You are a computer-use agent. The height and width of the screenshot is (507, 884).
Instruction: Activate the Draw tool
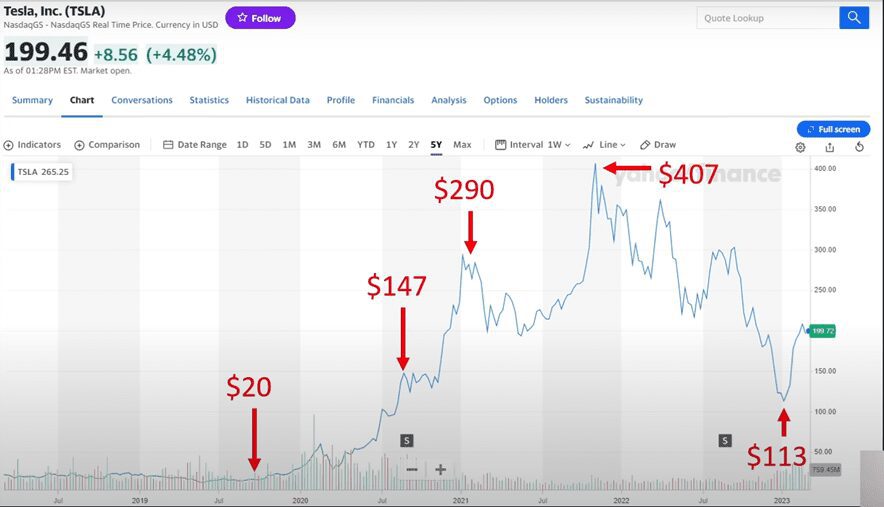point(658,145)
